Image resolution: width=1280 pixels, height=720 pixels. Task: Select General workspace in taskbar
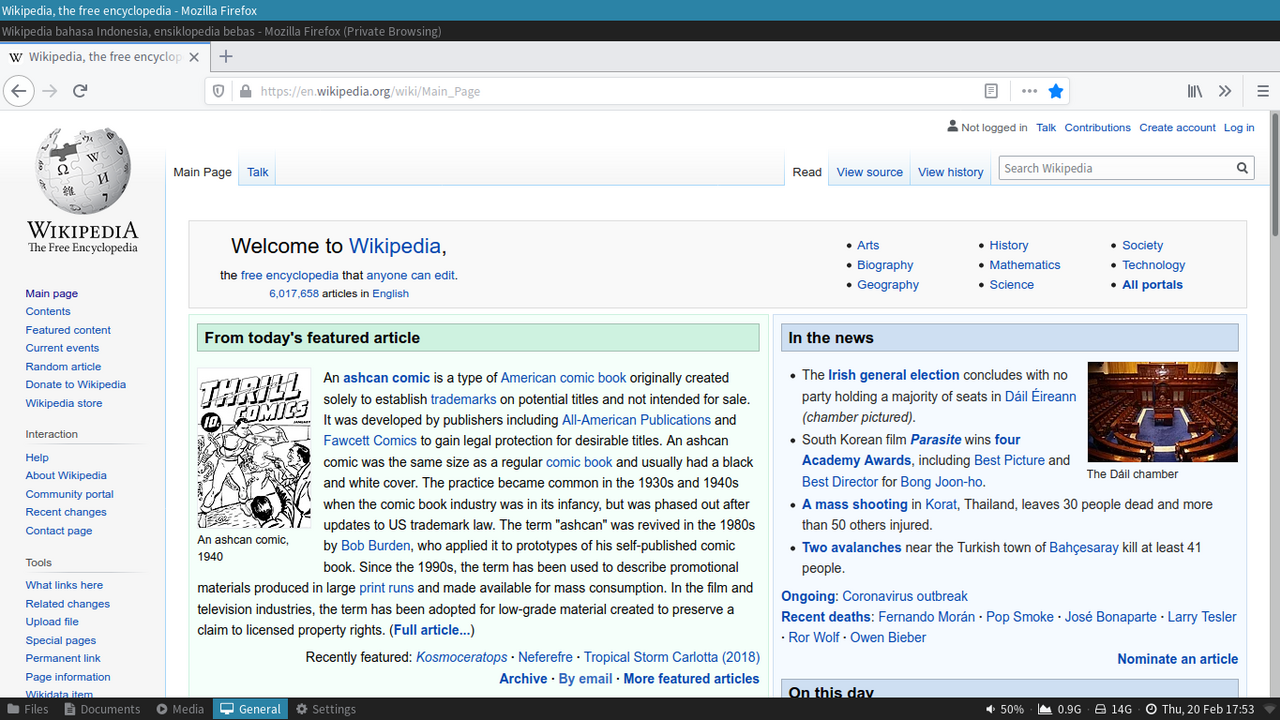[251, 709]
